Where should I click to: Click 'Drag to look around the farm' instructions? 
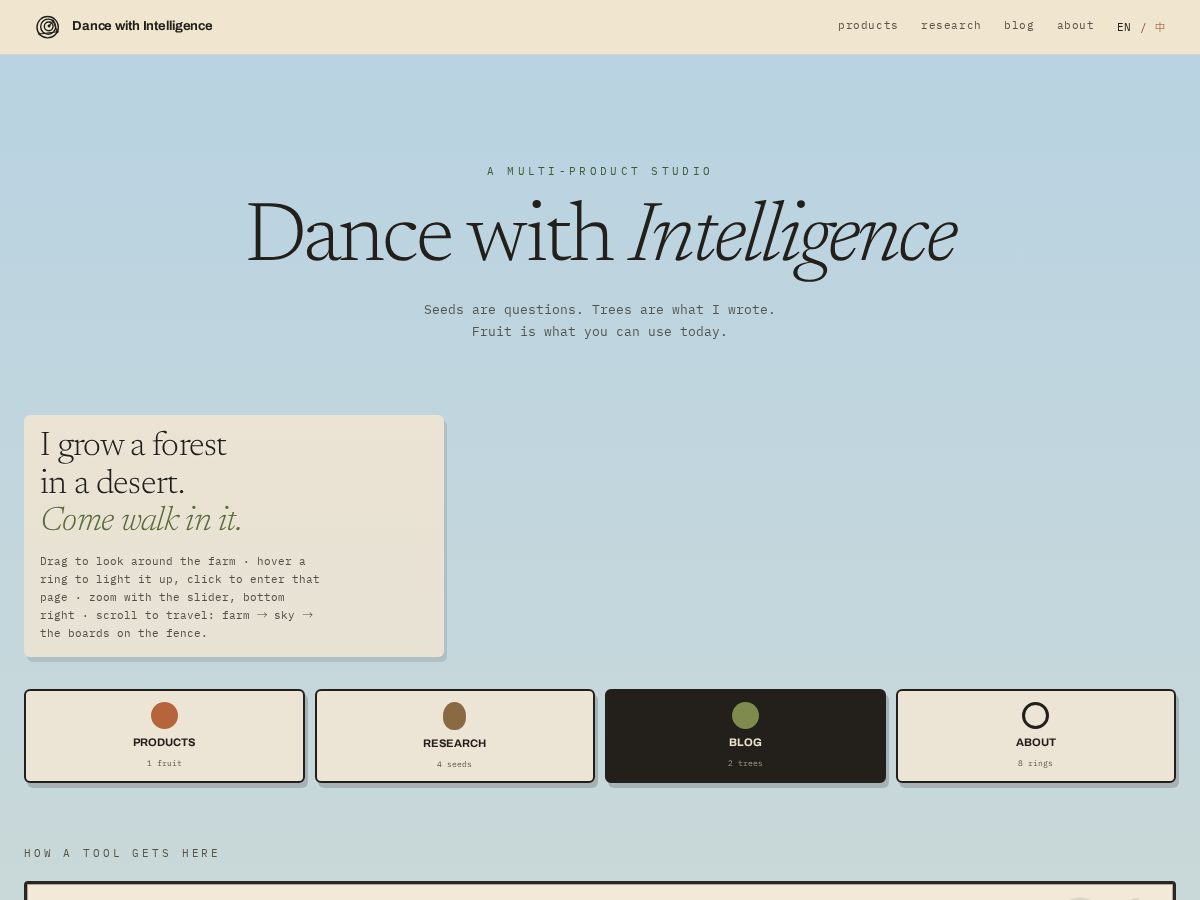tap(180, 597)
